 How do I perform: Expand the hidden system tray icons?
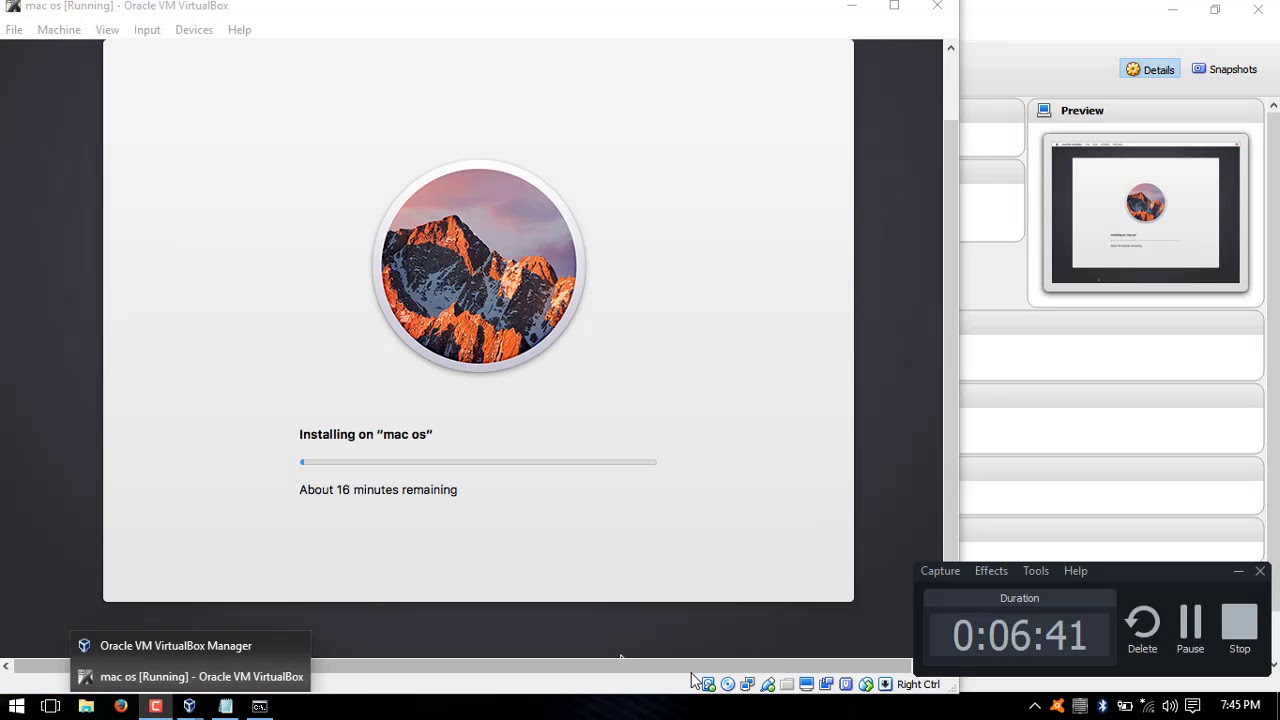(1035, 706)
